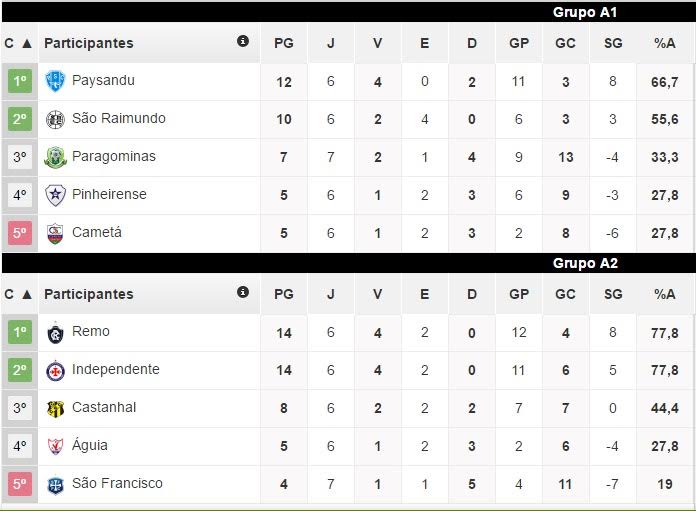The image size is (696, 511).
Task: Click the Pinheirense team crest icon
Action: [x=55, y=195]
